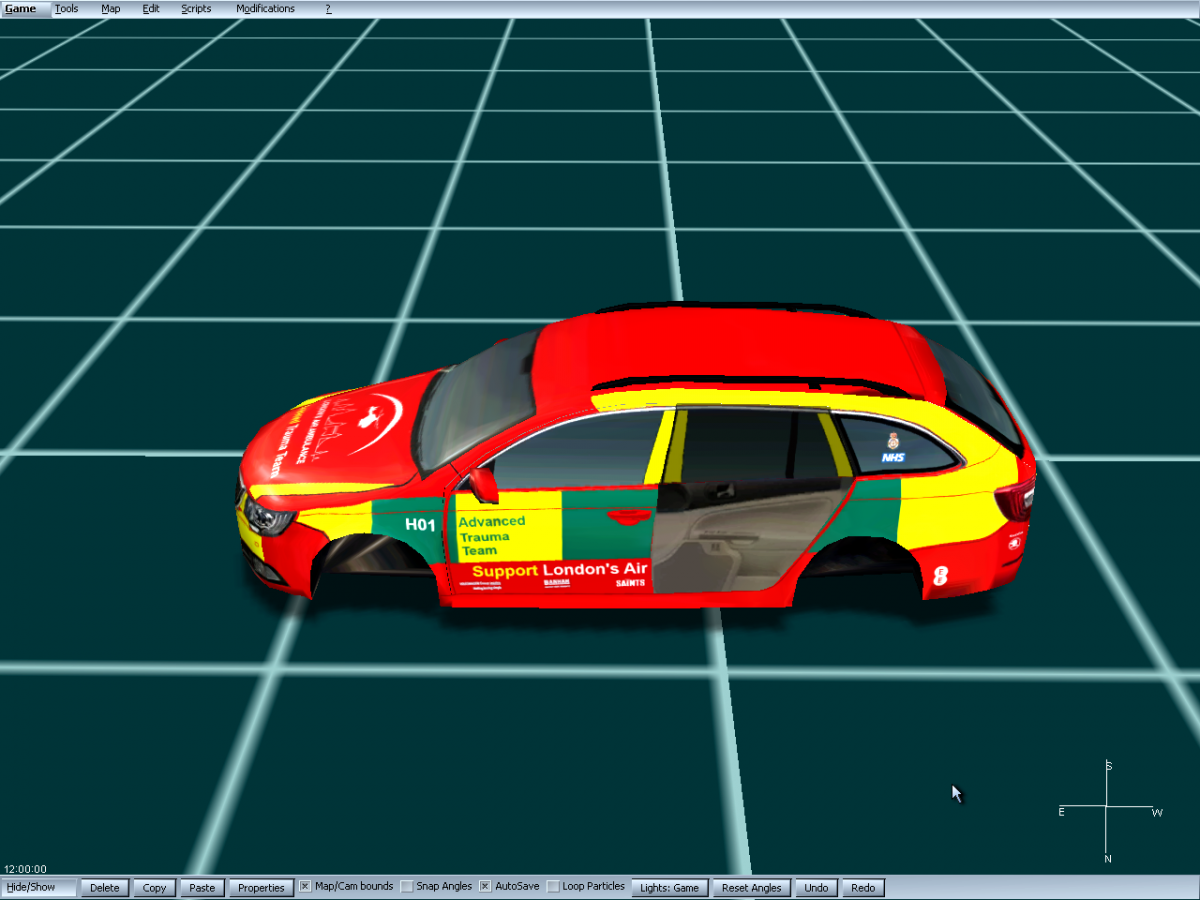Enable the Loop Particles checkbox
The width and height of the screenshot is (1200, 900).
pos(553,886)
